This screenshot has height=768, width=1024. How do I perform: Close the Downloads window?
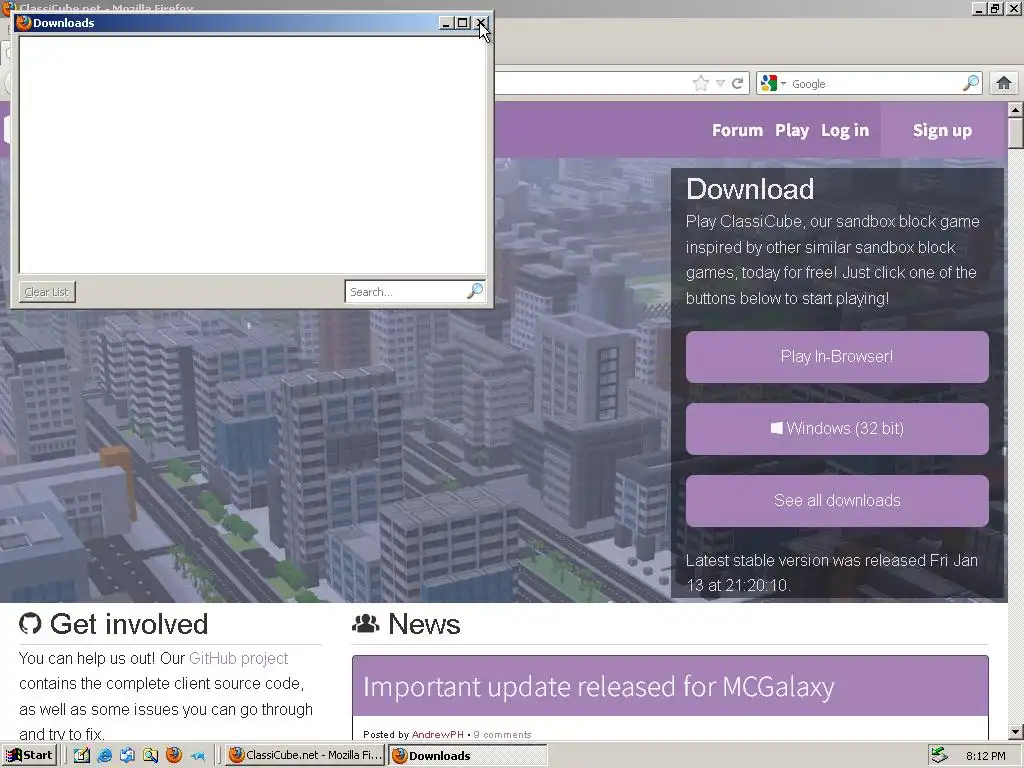(480, 23)
